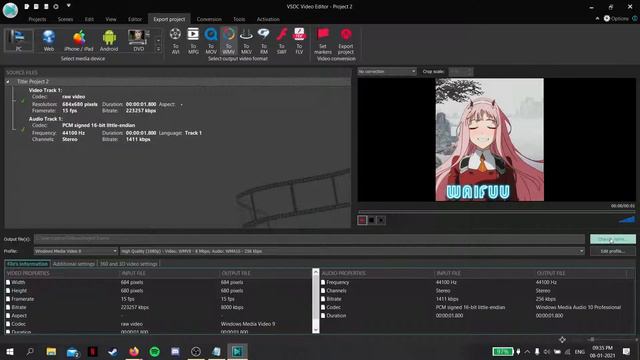
Task: Select the File's information tab
Action: point(27,264)
